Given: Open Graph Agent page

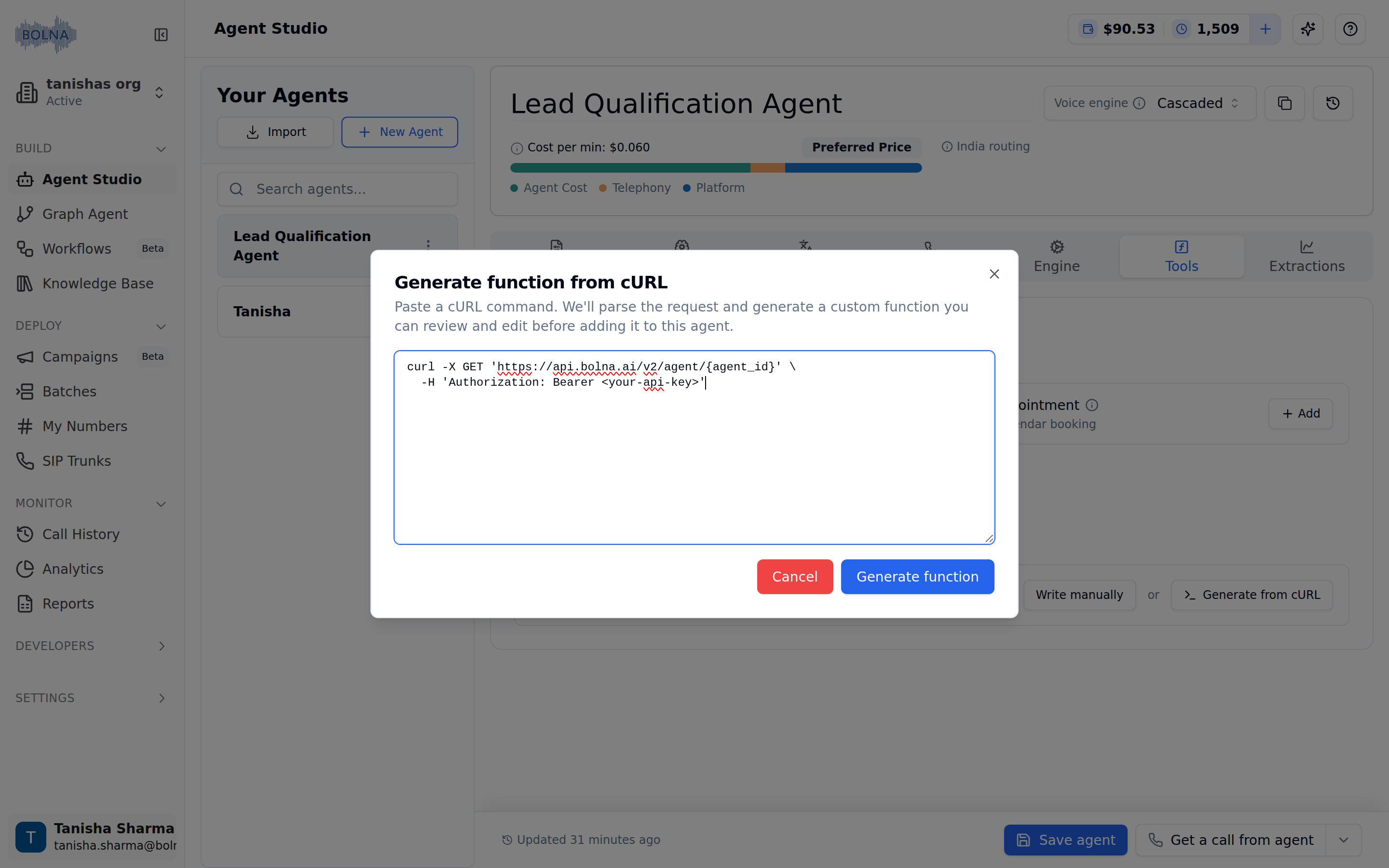Looking at the screenshot, I should [92, 214].
